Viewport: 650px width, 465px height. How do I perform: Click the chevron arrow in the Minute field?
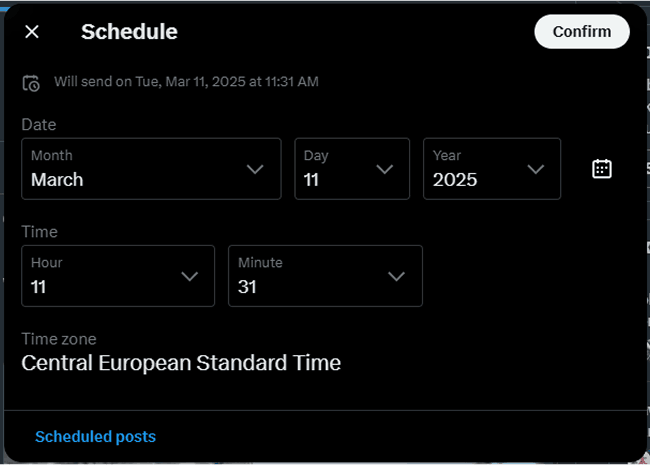coord(396,276)
